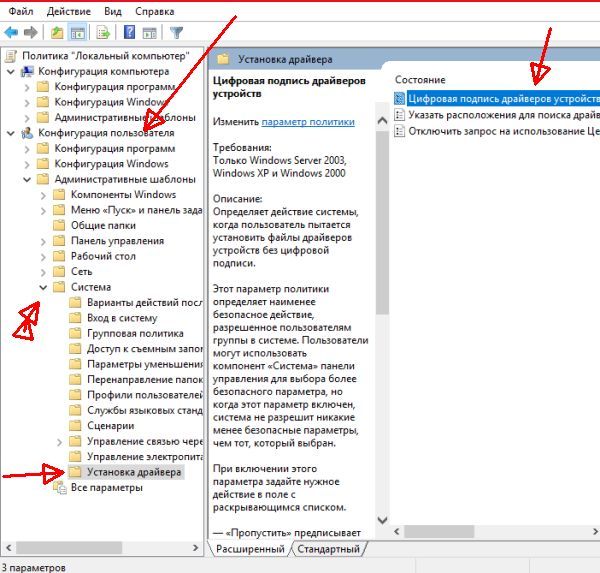Toggle the Show/Hide console tree icon
Viewport: 600px width, 573px height.
(x=78, y=33)
